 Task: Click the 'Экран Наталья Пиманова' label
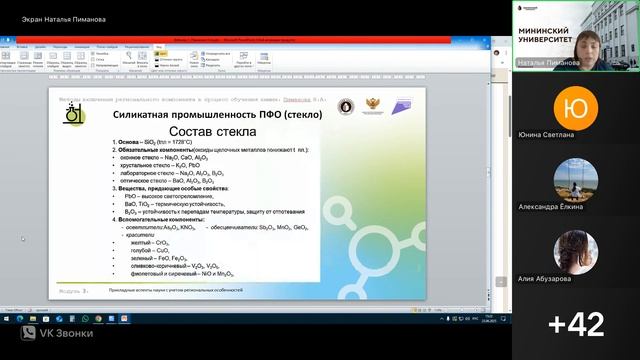(x=64, y=19)
